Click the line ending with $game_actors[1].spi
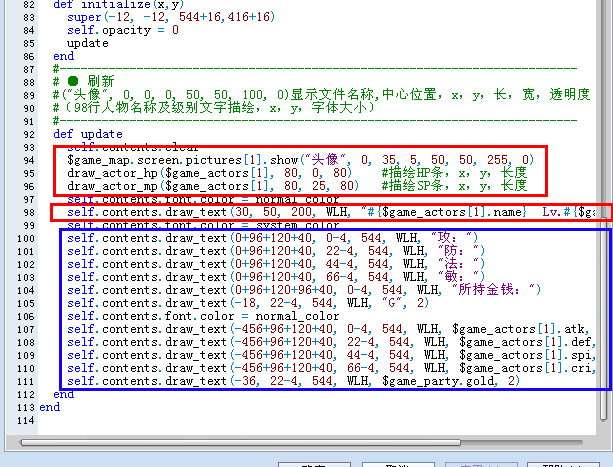Viewport: 613px width, 467px height. [x=331, y=355]
